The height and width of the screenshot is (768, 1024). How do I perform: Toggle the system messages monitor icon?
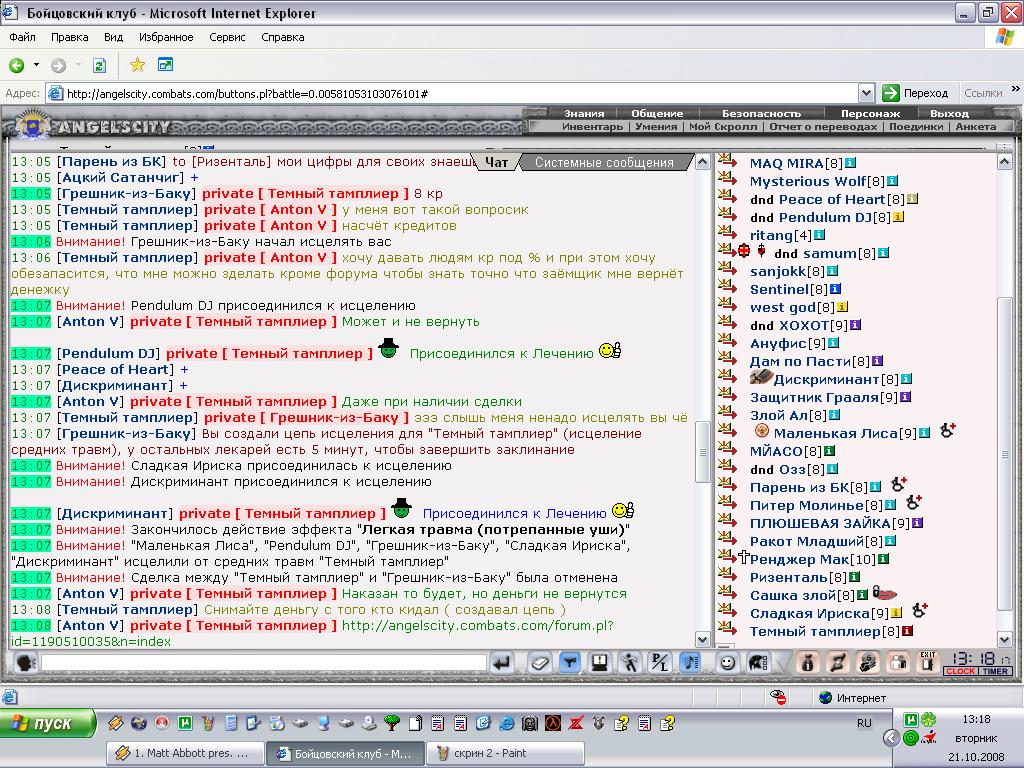599,663
